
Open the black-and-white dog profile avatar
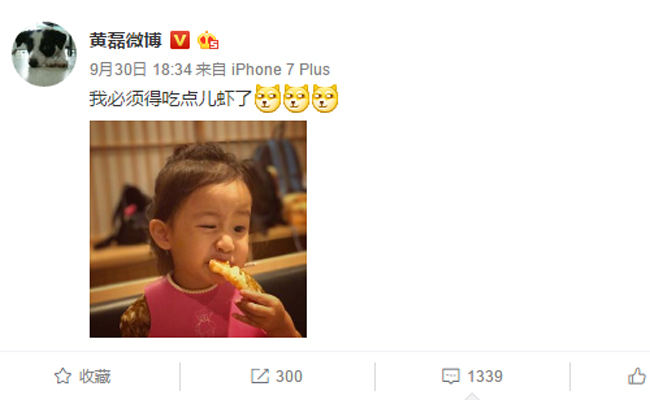click(44, 54)
